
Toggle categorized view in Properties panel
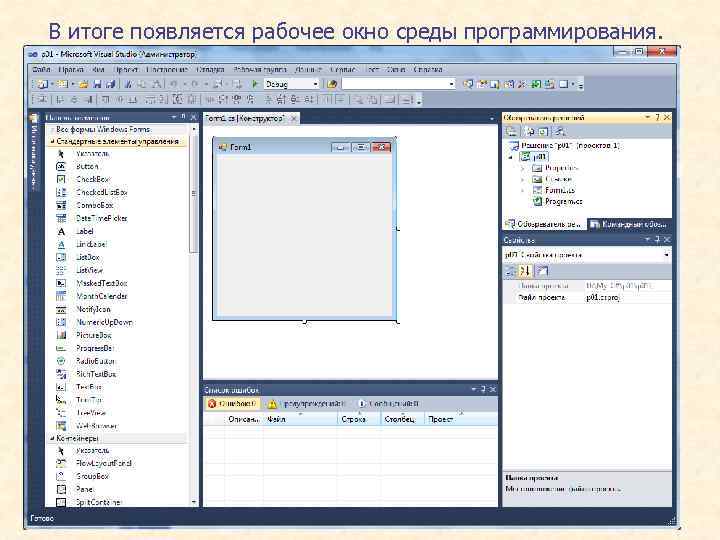(x=510, y=271)
